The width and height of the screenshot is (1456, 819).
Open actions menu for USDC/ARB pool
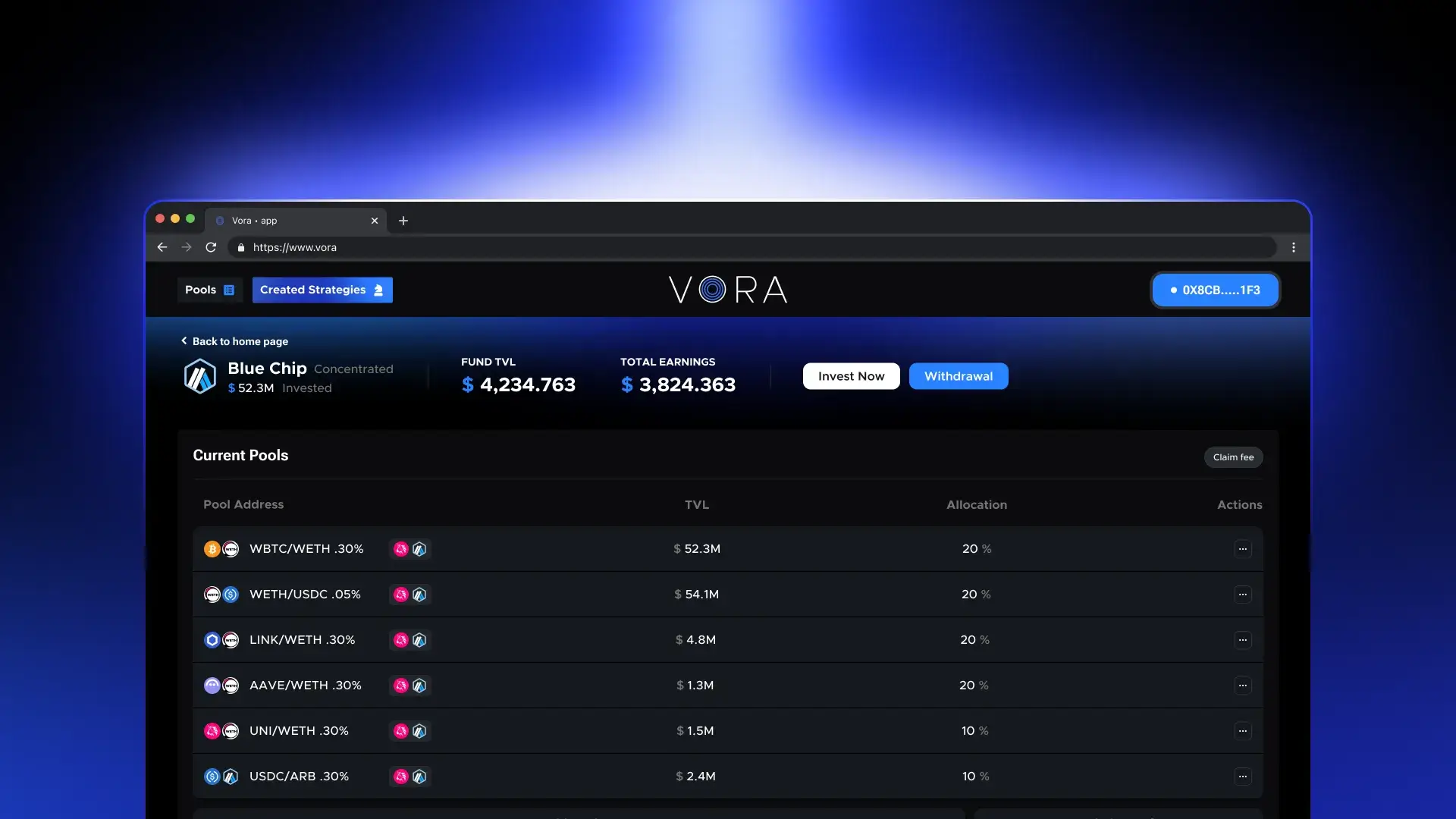(1242, 777)
